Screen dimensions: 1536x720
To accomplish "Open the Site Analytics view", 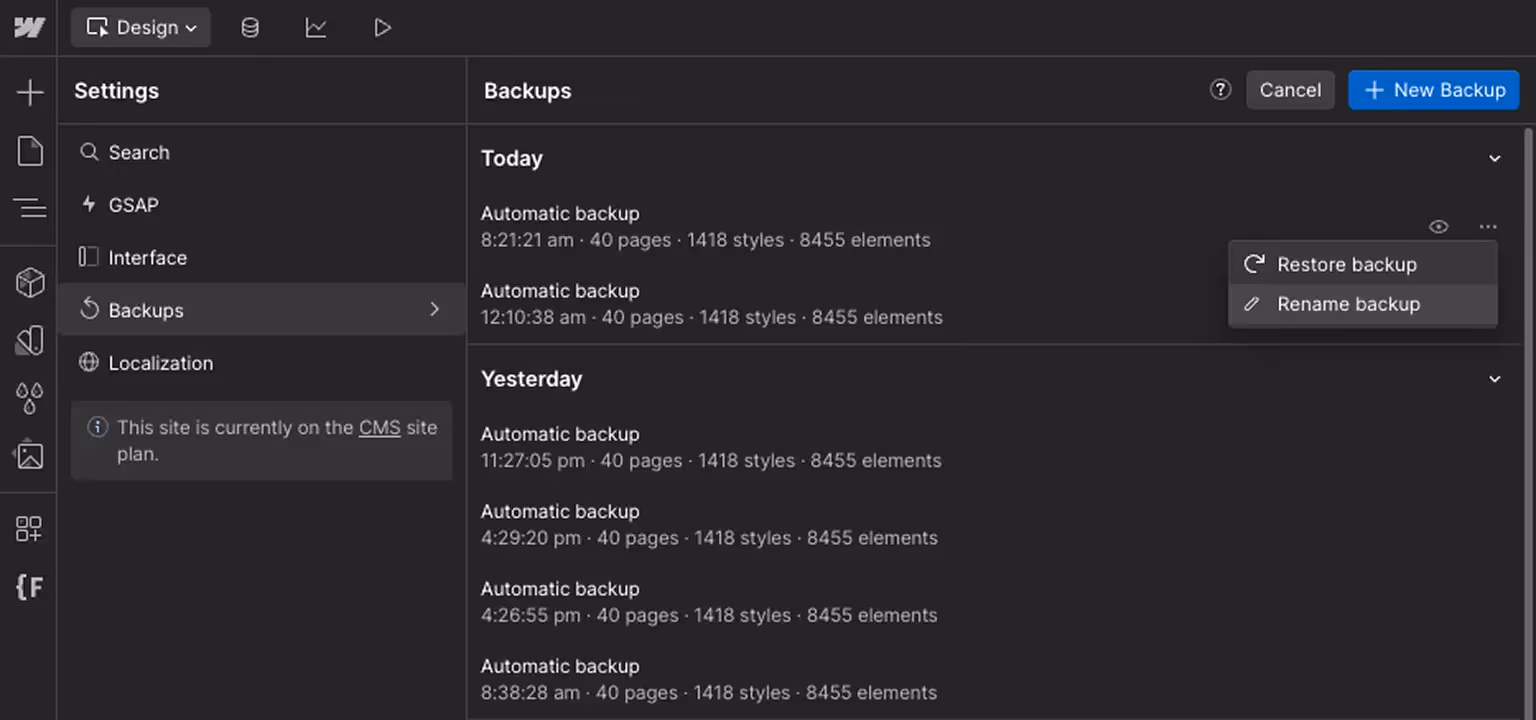I will tap(316, 27).
